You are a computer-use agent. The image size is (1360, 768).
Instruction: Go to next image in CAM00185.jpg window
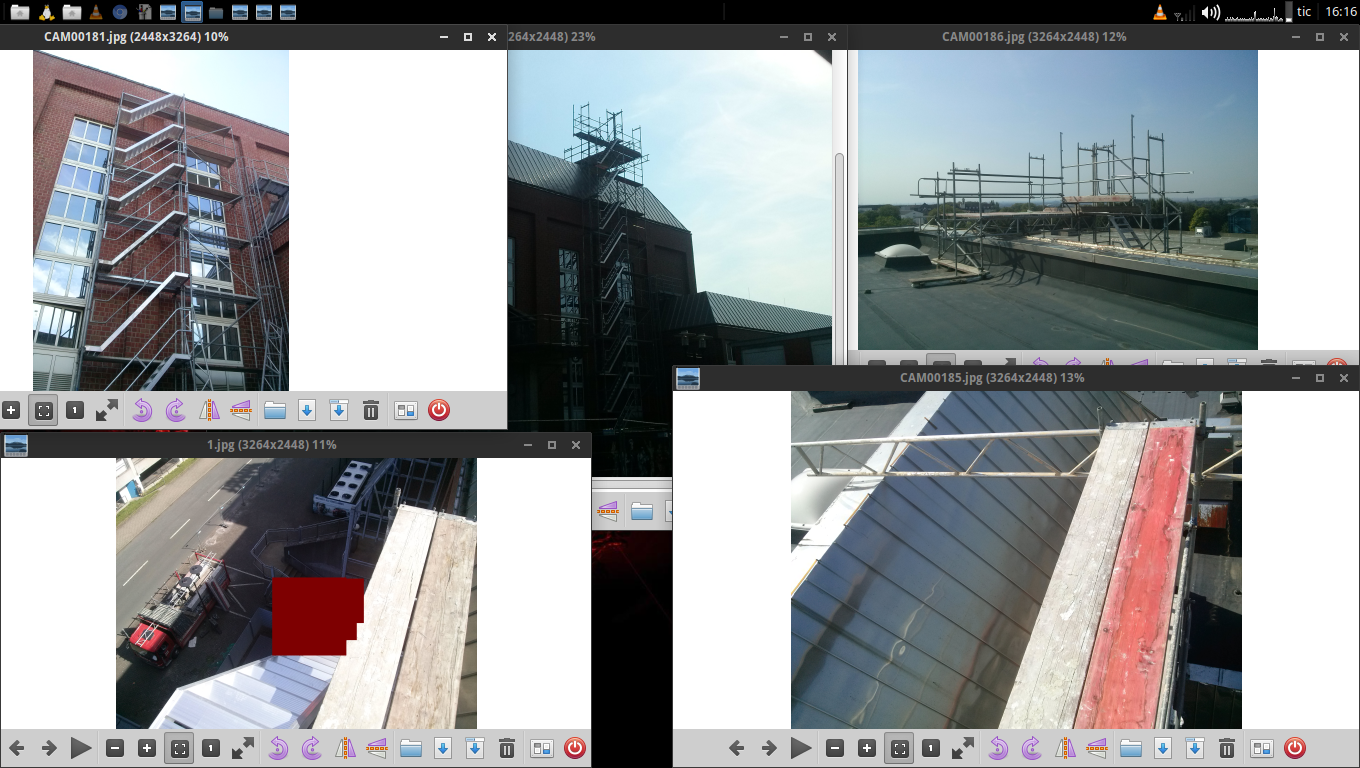(x=769, y=748)
